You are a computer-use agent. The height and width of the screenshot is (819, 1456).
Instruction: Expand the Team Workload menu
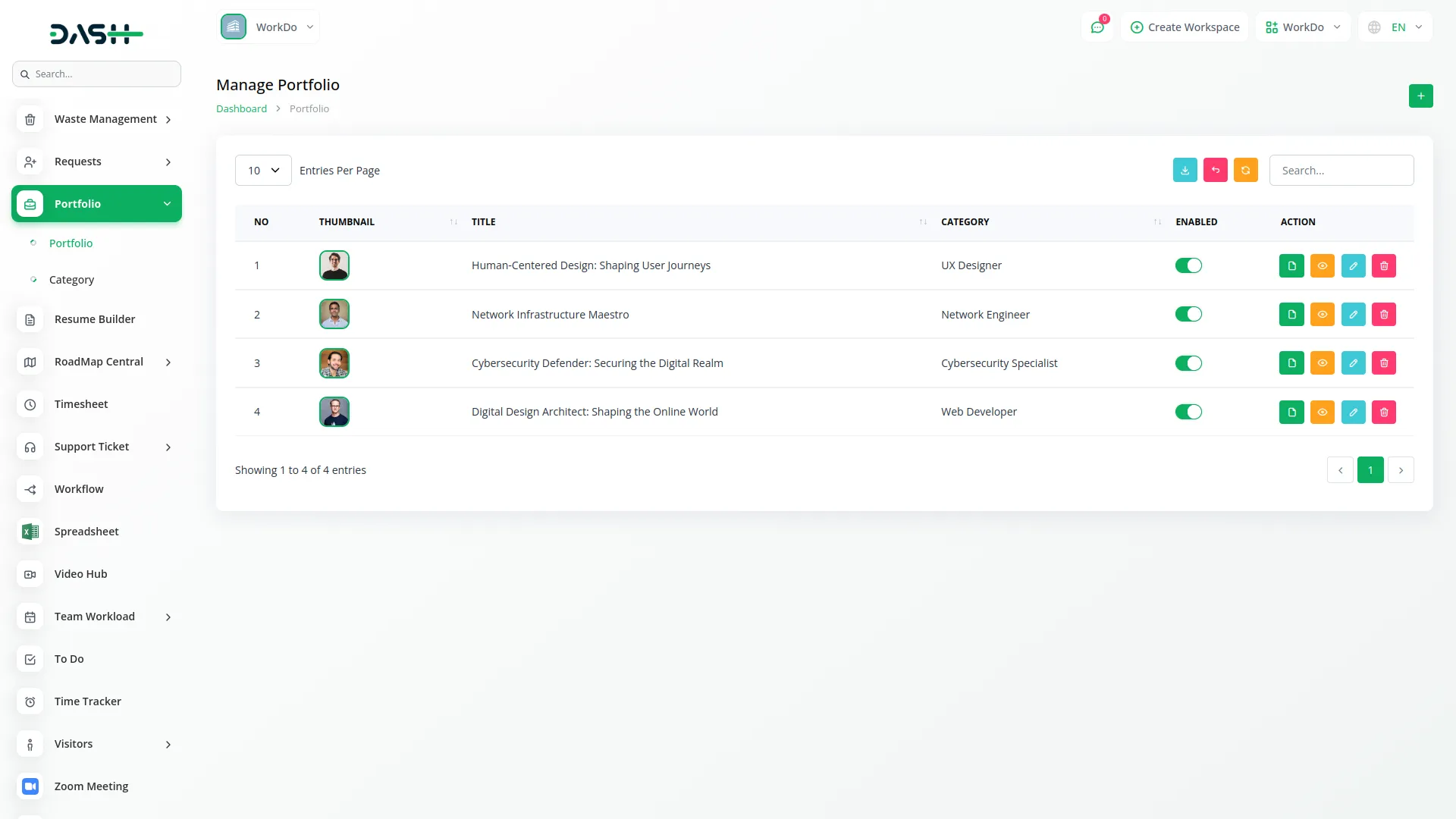95,617
